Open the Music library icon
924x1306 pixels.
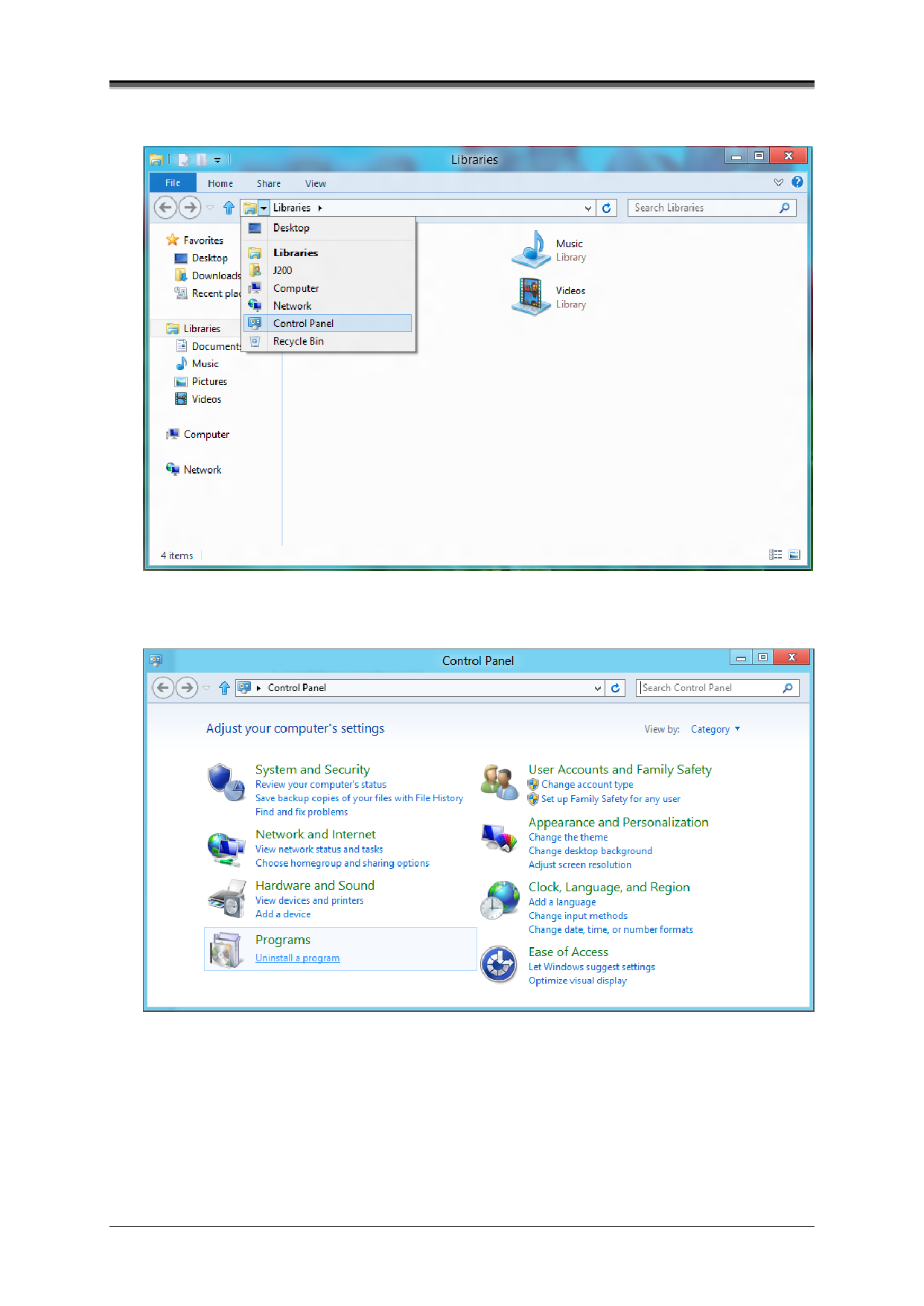pyautogui.click(x=530, y=249)
